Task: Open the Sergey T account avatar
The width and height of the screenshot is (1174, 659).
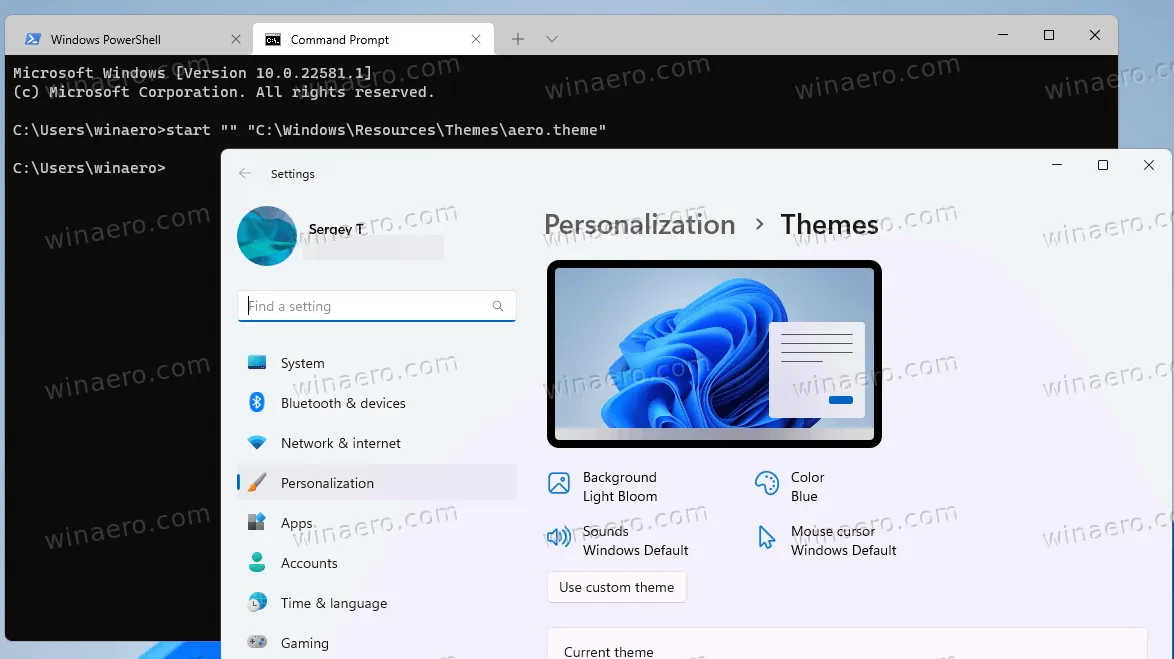Action: 267,236
